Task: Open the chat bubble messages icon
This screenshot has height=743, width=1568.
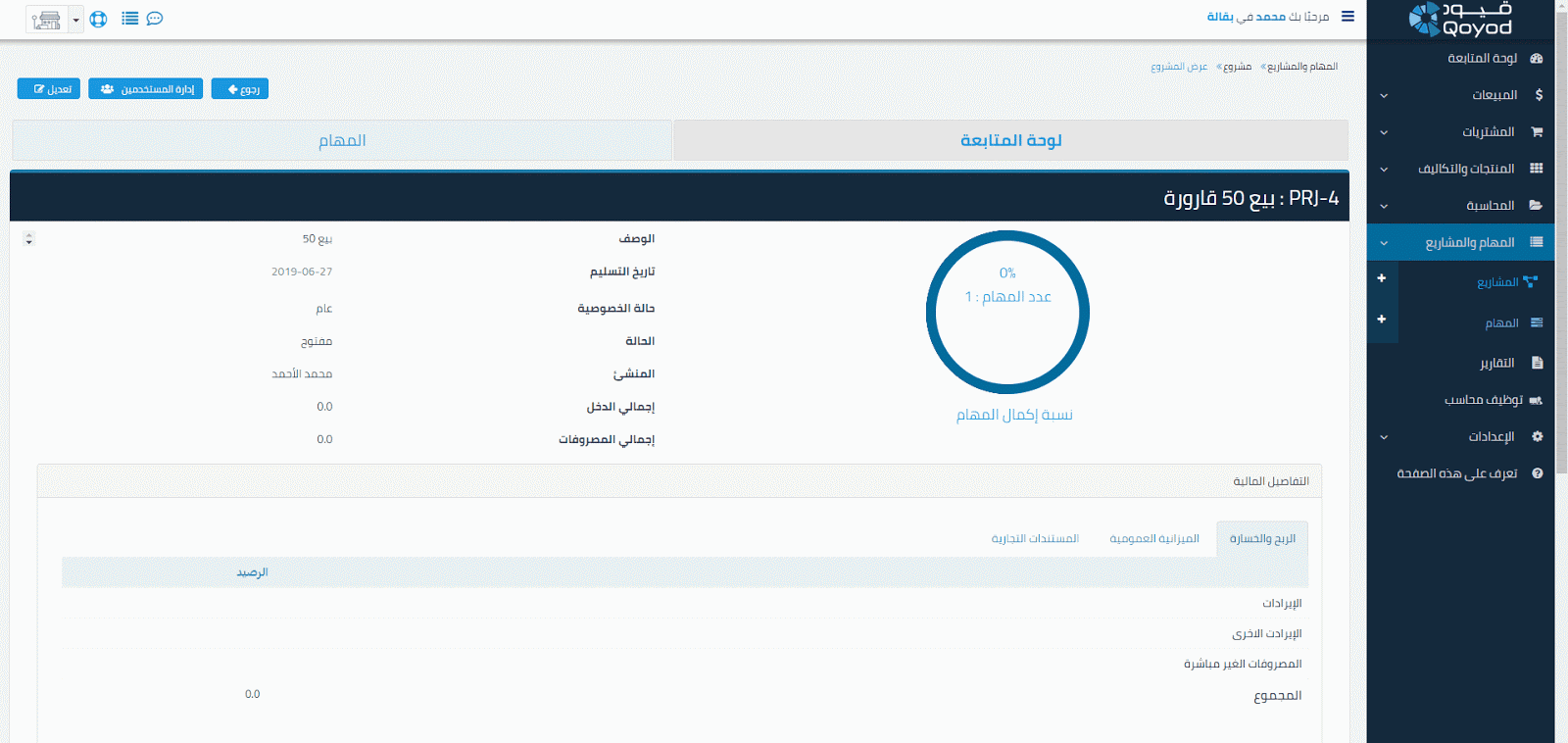Action: 155,19
